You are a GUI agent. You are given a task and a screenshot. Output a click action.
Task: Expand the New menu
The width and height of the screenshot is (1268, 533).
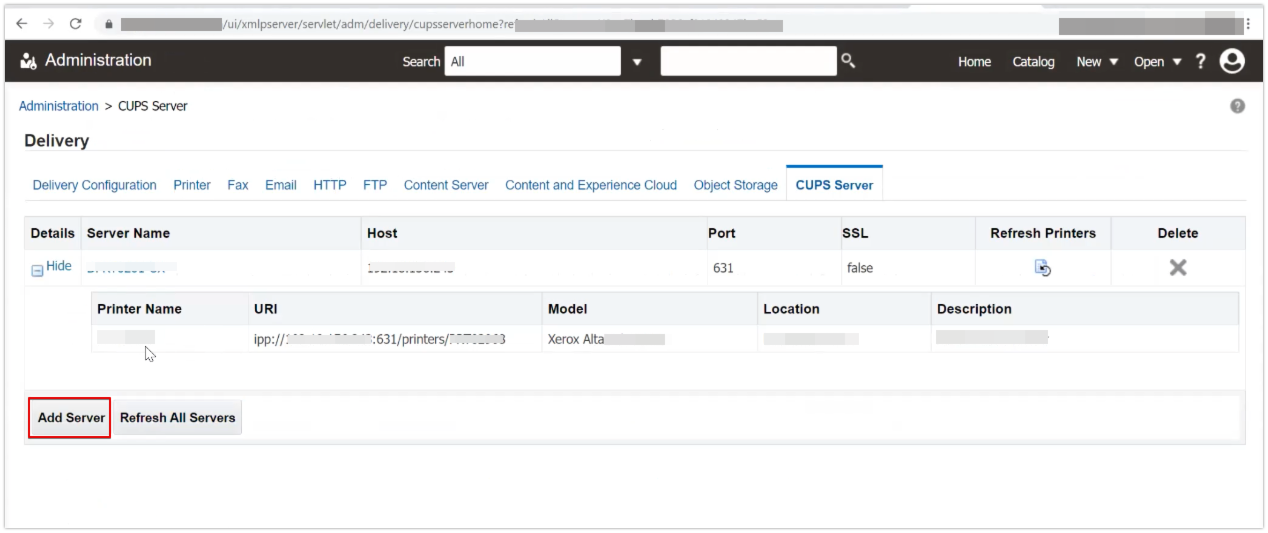1097,62
